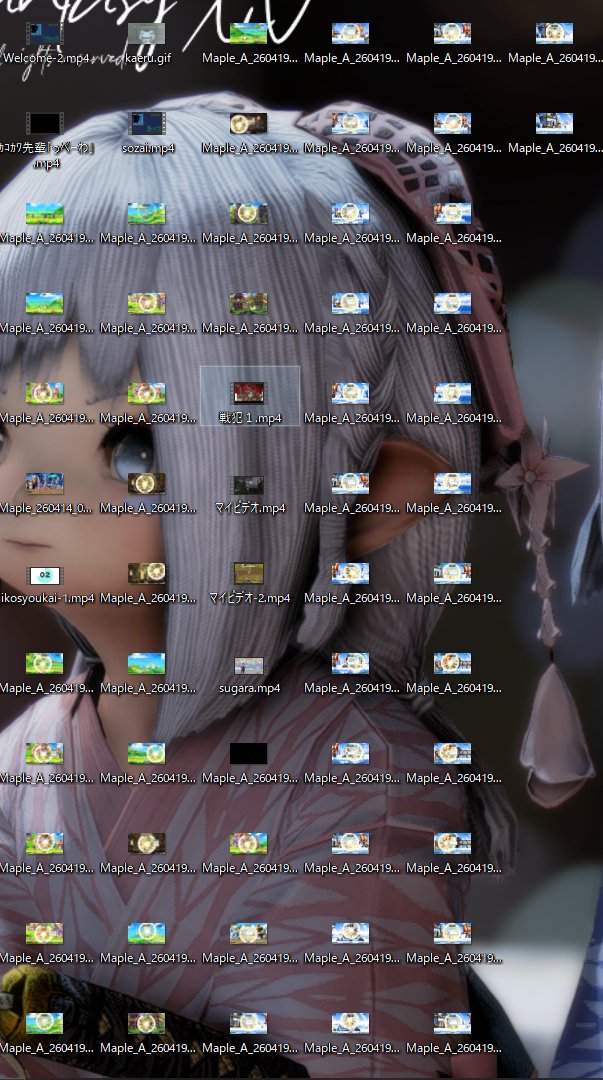Select the Maple_260414_0... video file
603x1080 pixels.
coord(45,495)
